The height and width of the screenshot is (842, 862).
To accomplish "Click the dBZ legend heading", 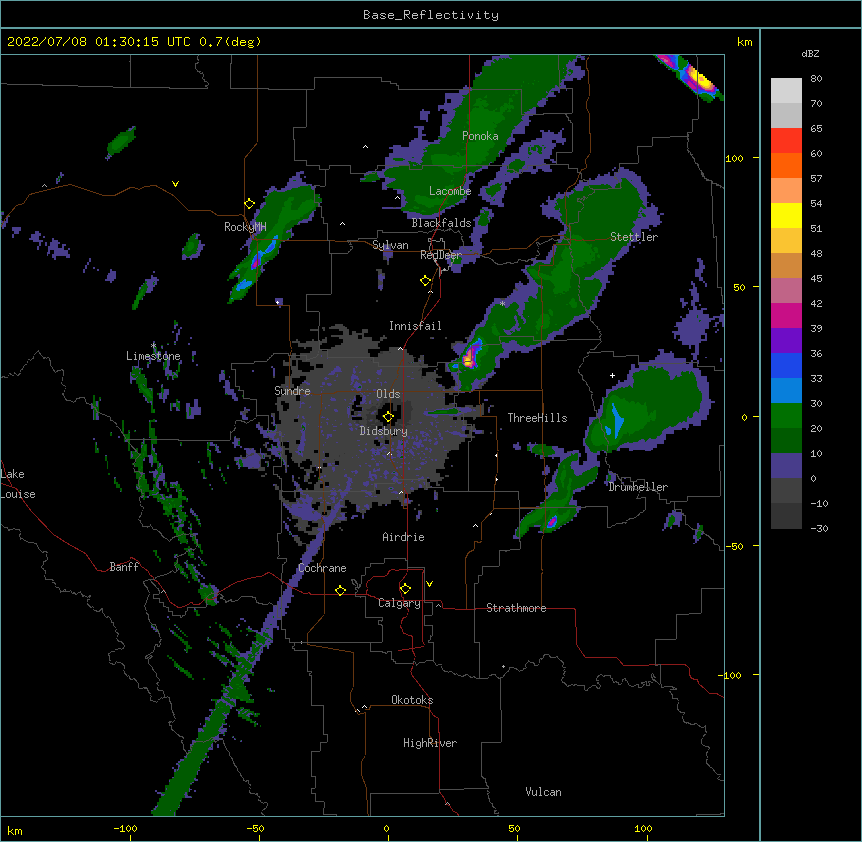I will [810, 53].
